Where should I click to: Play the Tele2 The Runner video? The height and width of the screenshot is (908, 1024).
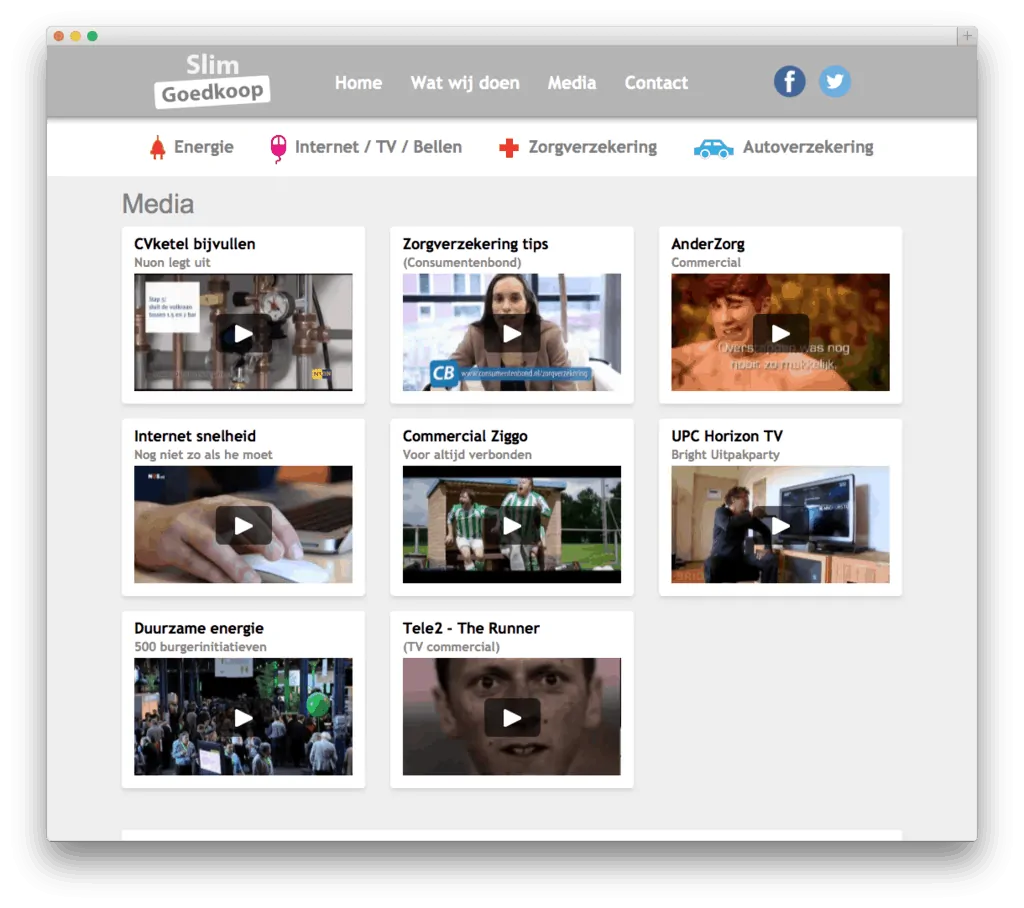pyautogui.click(x=512, y=717)
